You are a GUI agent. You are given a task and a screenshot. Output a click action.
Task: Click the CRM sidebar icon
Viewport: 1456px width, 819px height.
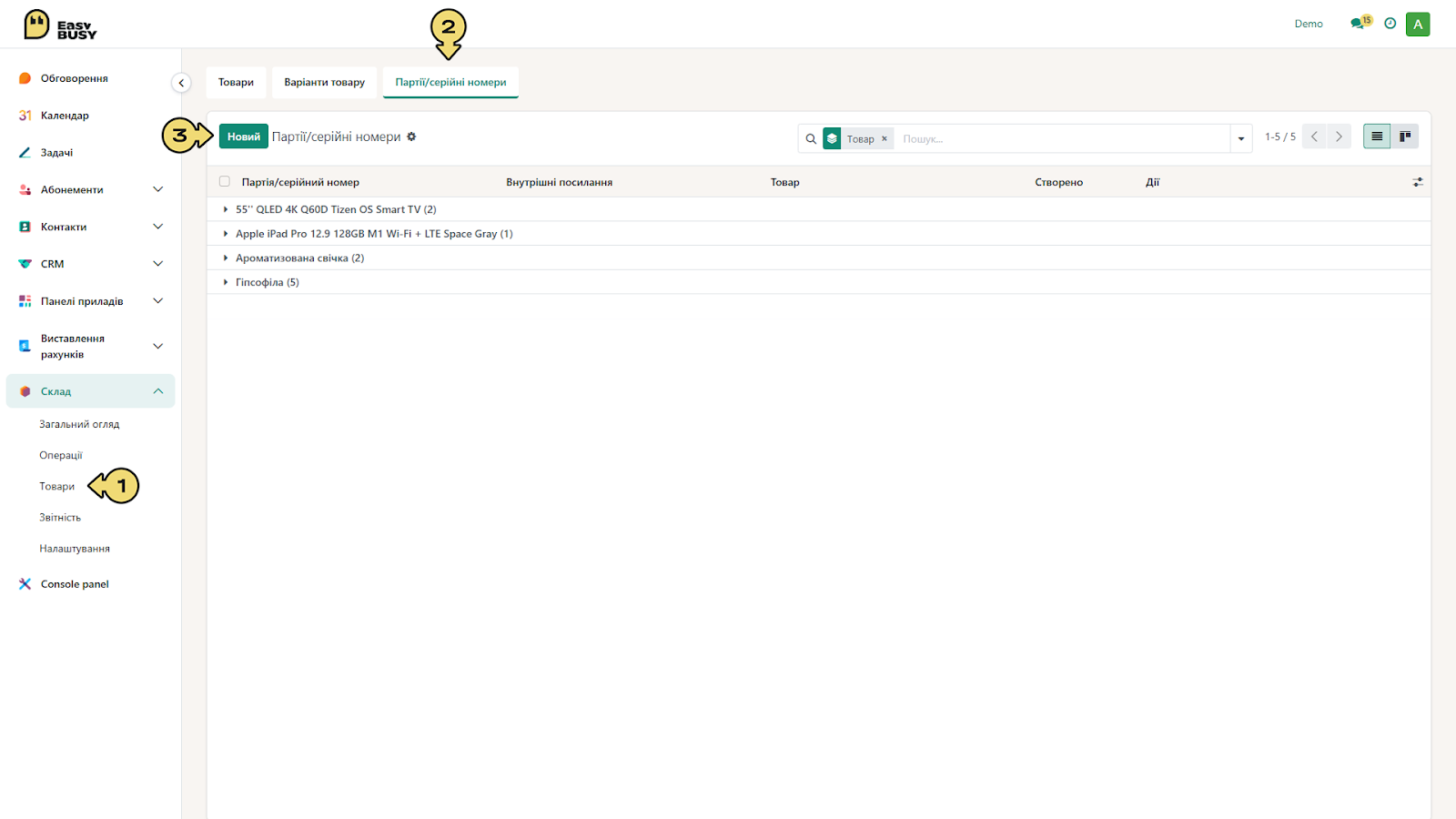(25, 264)
